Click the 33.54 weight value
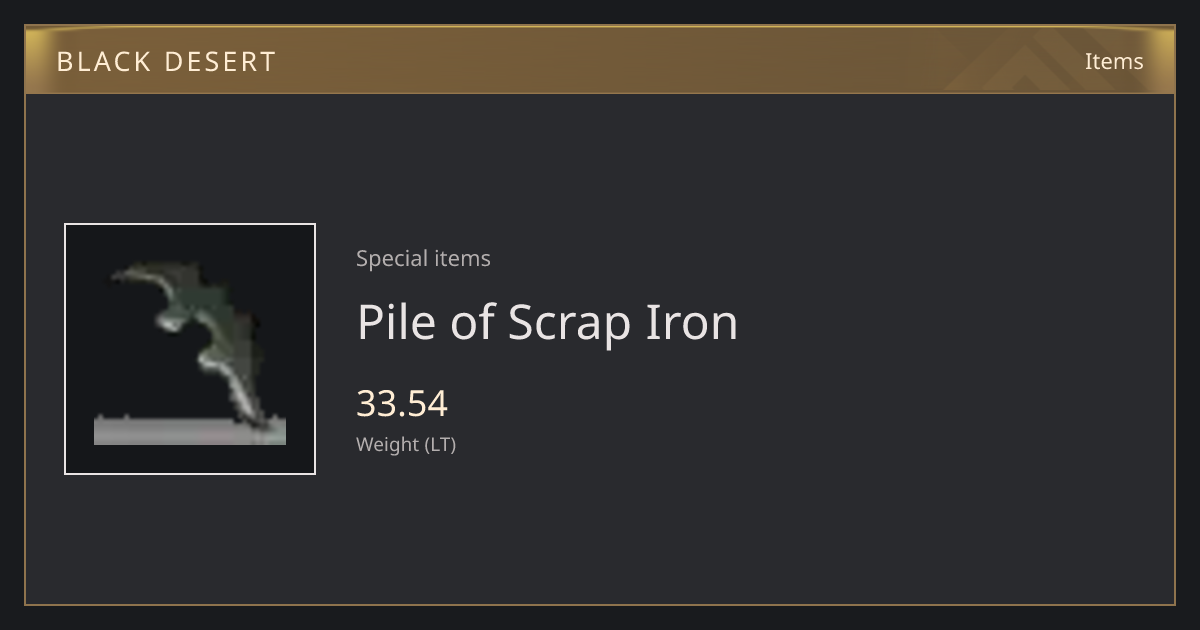The width and height of the screenshot is (1200, 630). click(402, 404)
